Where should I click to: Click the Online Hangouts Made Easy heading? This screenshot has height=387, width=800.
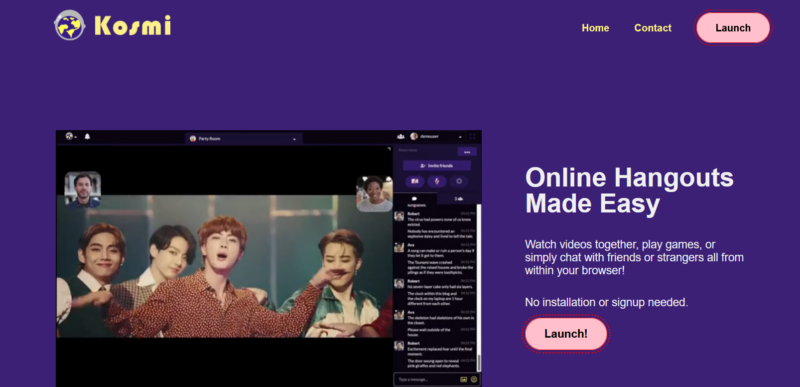[x=629, y=191]
